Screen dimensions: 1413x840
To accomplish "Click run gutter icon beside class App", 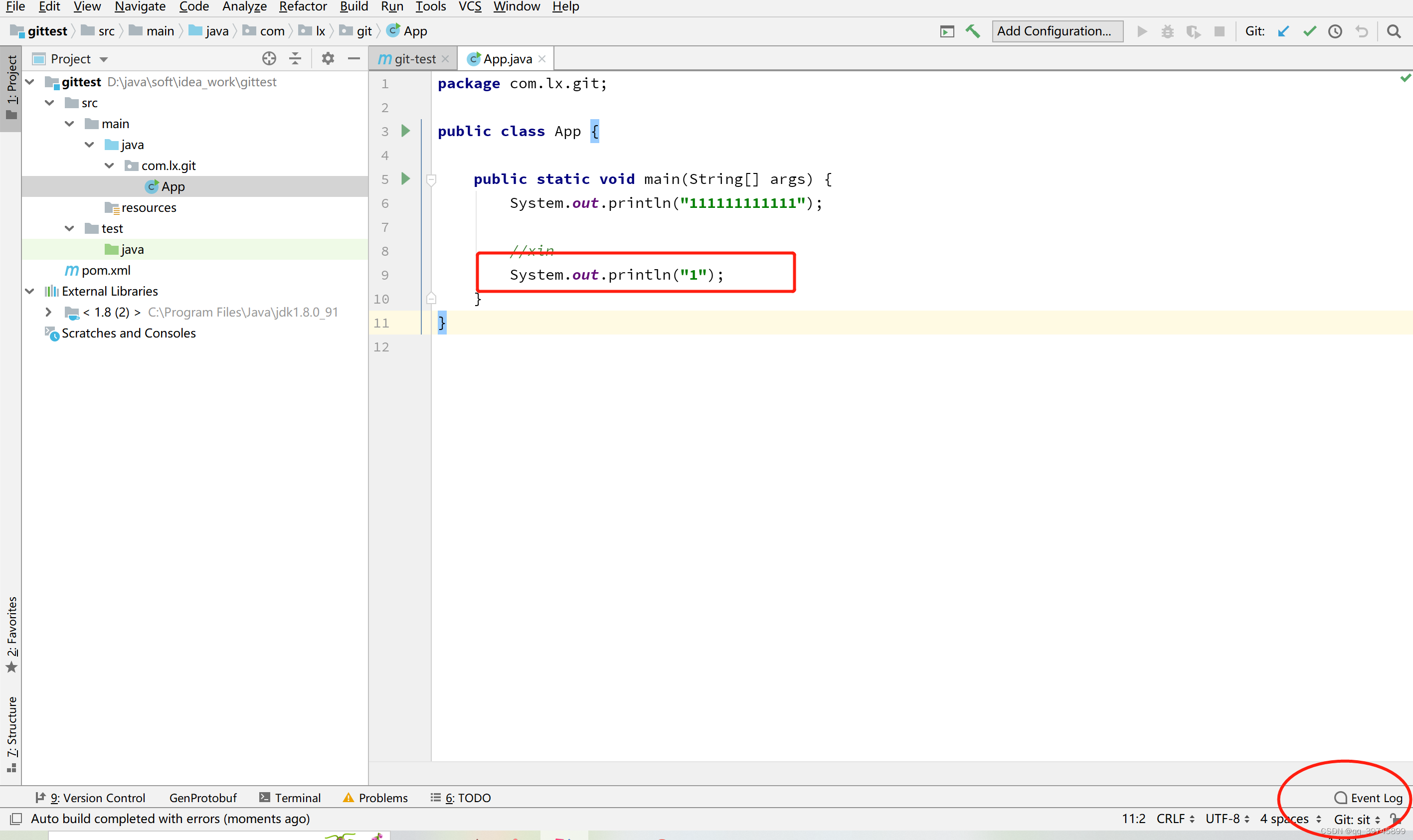I will tap(405, 131).
